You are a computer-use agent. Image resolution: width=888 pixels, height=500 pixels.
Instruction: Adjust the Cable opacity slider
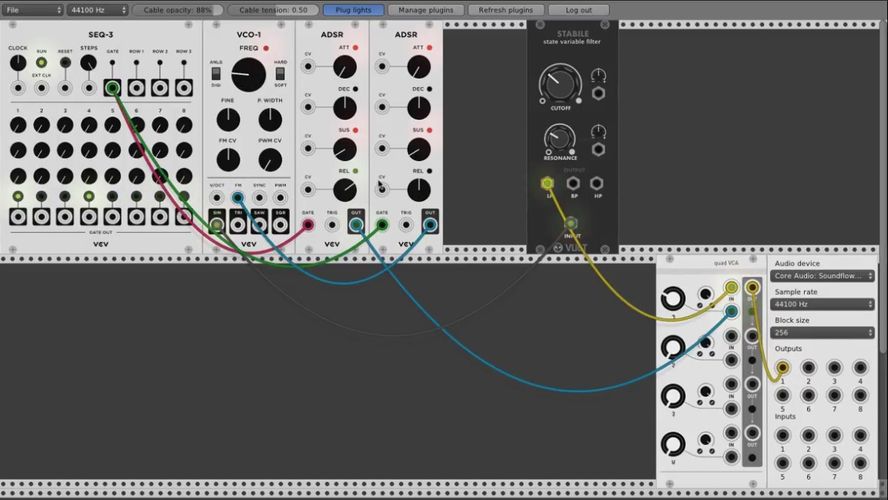(178, 10)
